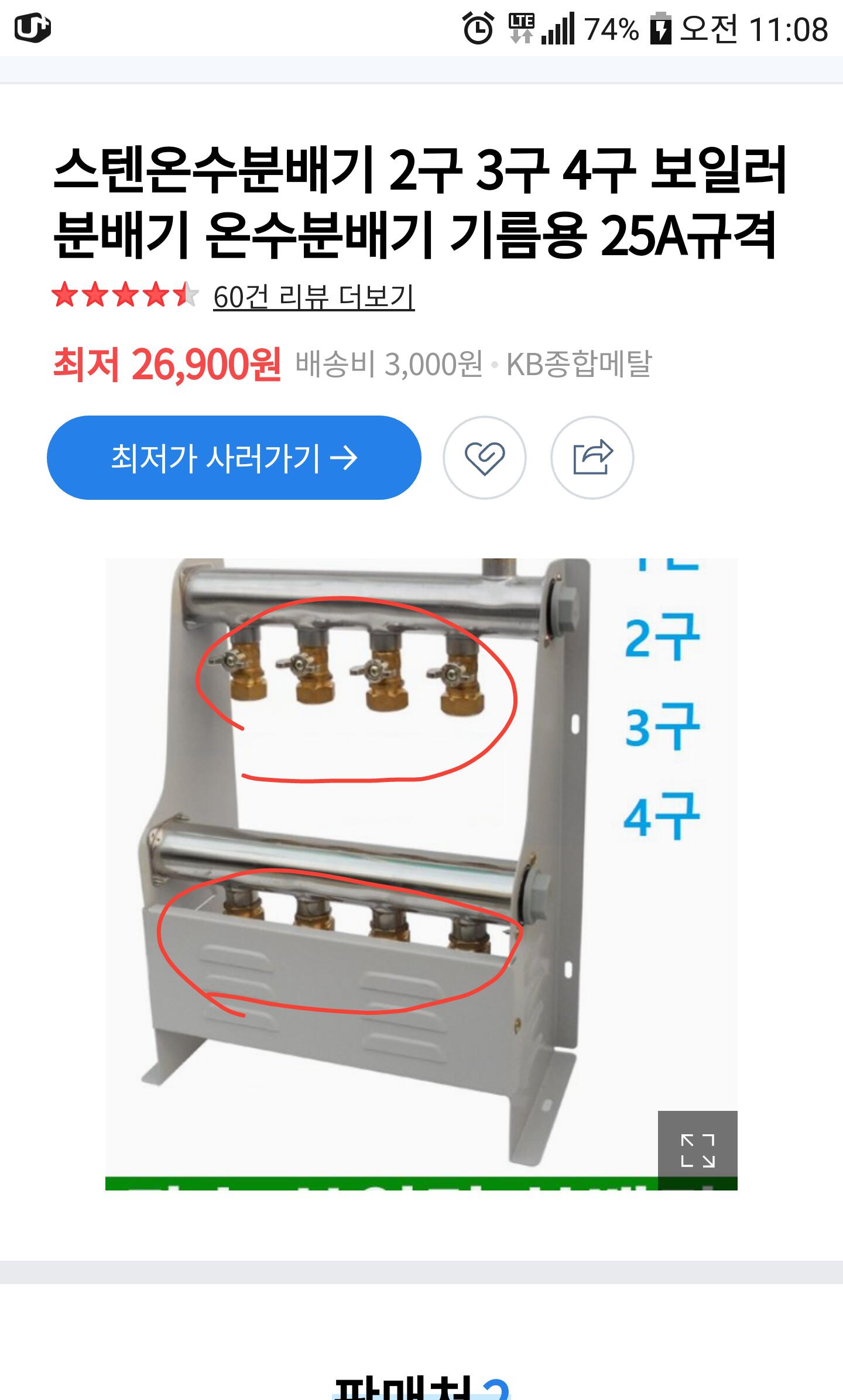Tap the 오전 11:08 clock
Screen dimensions: 843x1400
[754, 29]
